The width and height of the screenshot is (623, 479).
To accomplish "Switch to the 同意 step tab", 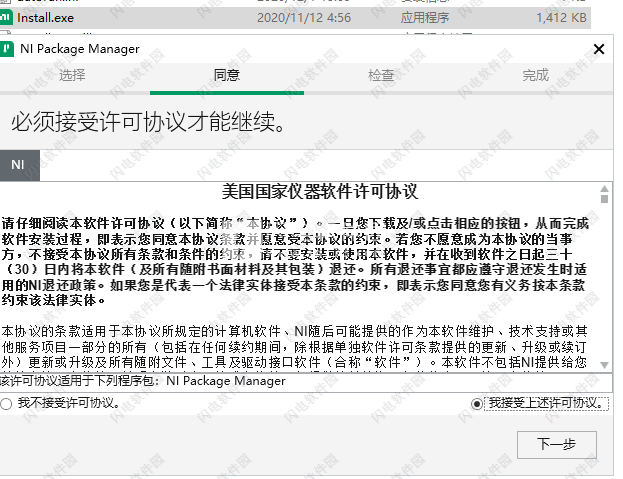I will click(227, 75).
